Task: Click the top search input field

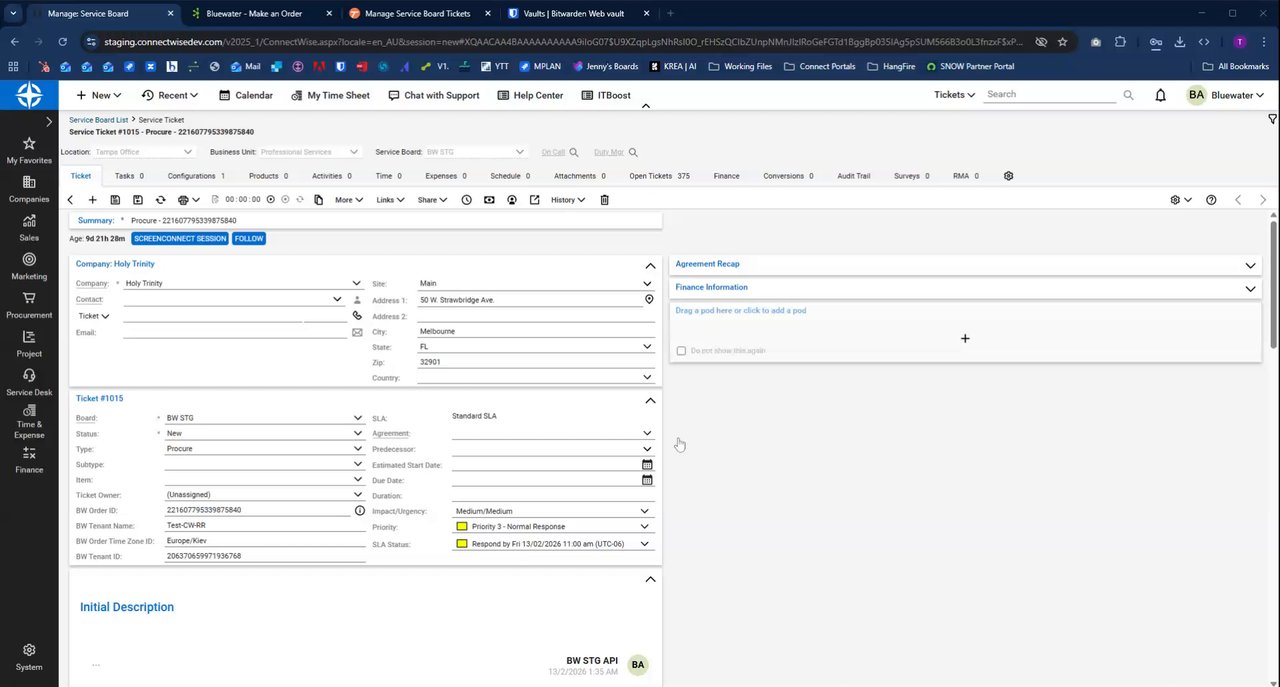Action: pyautogui.click(x=1050, y=95)
